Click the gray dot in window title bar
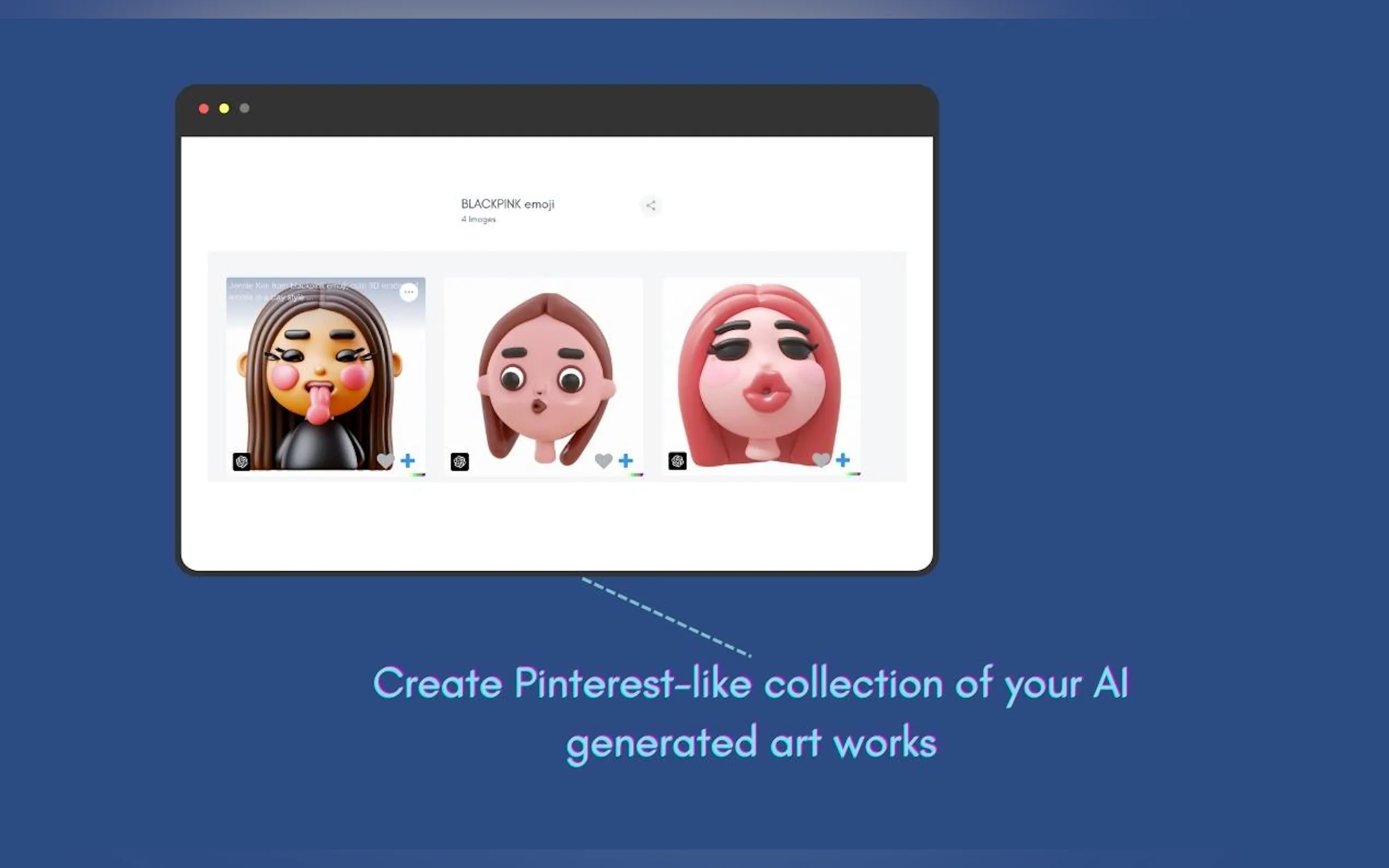Image resolution: width=1389 pixels, height=868 pixels. coord(244,108)
